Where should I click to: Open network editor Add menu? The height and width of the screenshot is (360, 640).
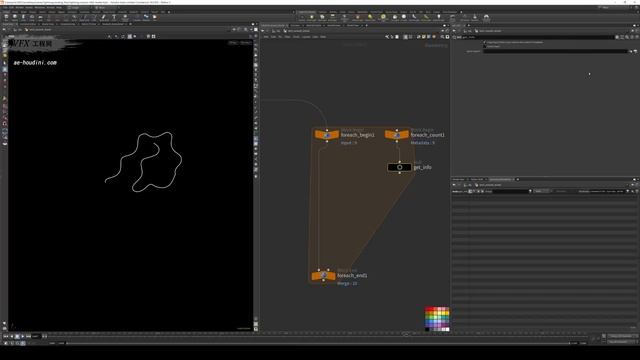pyautogui.click(x=266, y=37)
